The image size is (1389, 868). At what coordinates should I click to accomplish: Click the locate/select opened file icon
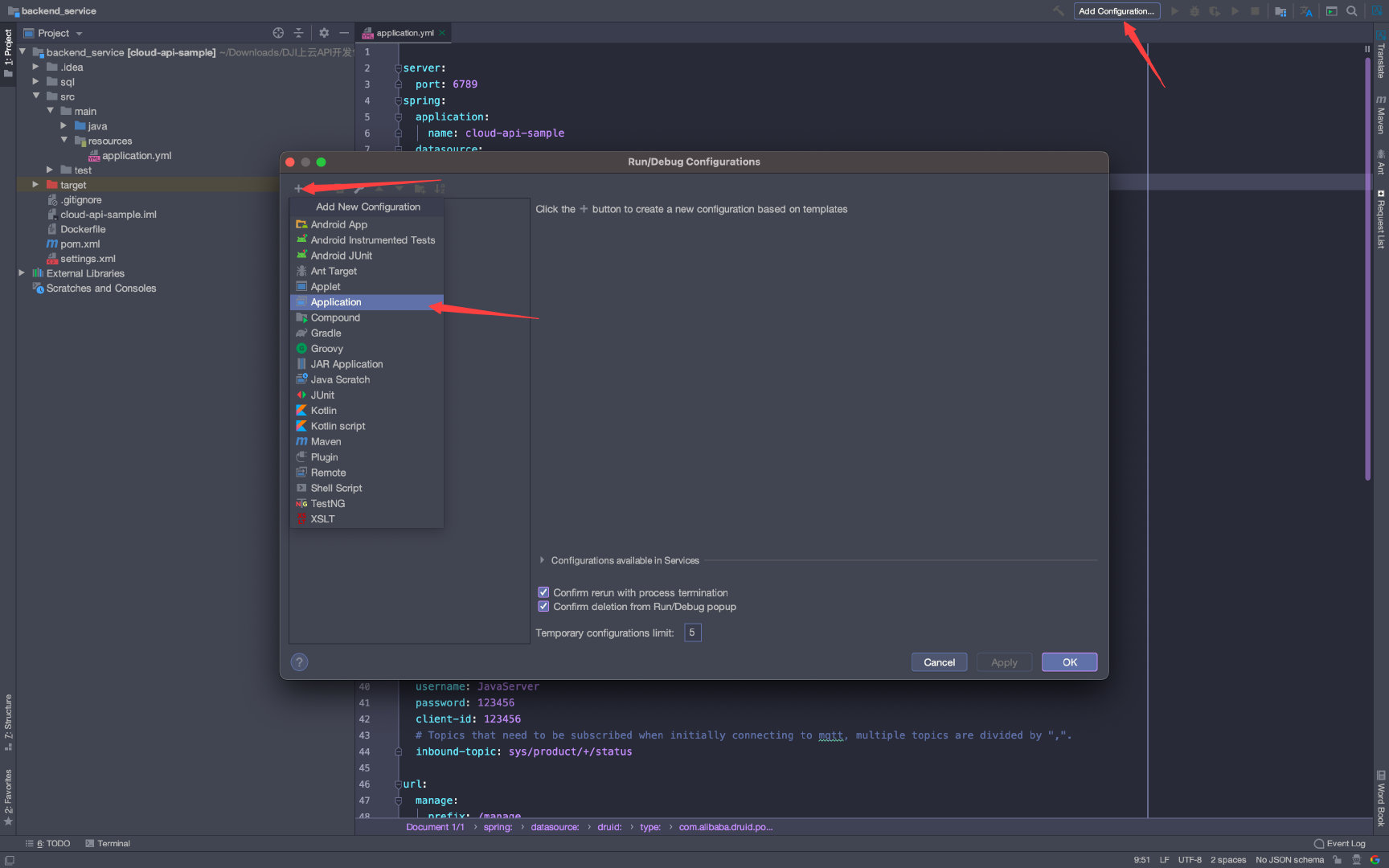pos(278,33)
